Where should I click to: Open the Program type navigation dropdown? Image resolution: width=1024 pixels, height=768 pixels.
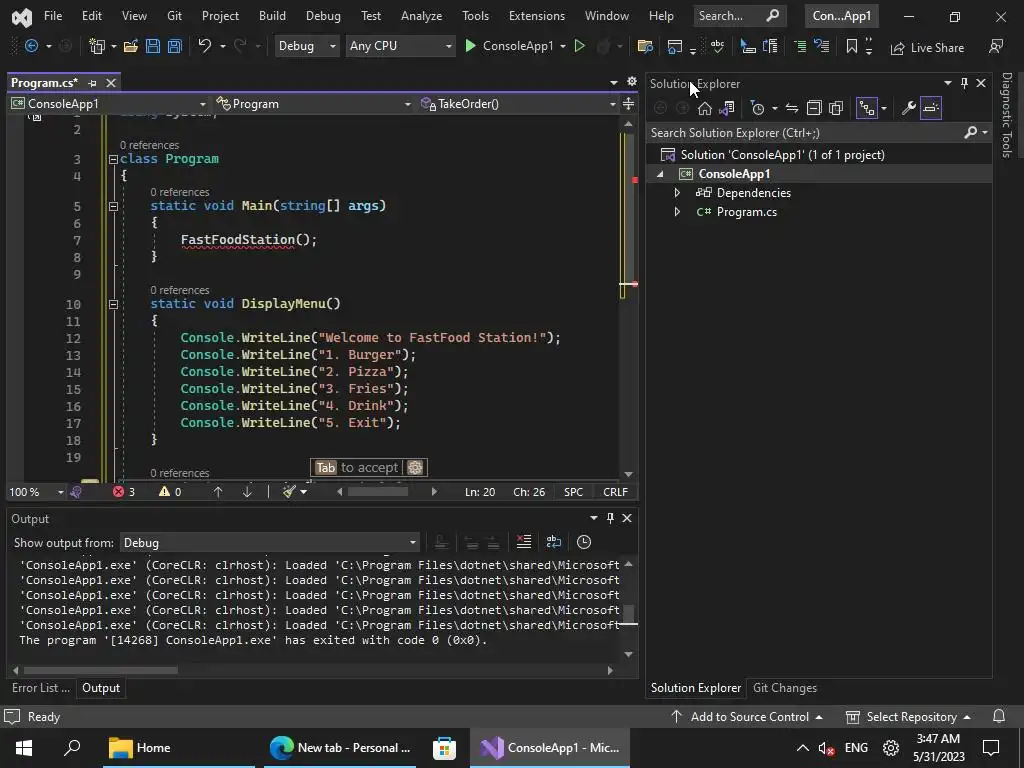(313, 104)
